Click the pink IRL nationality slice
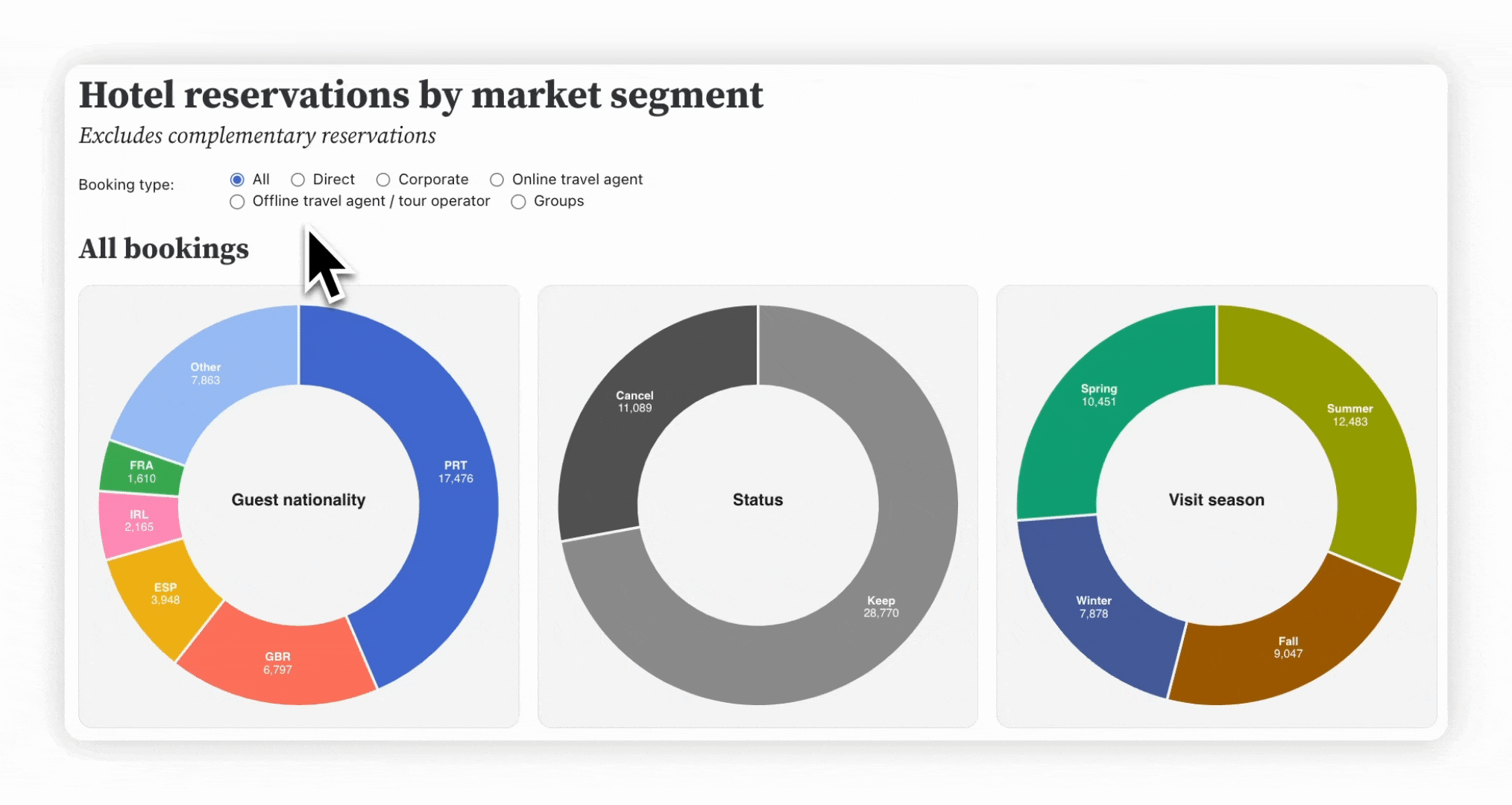The width and height of the screenshot is (1512, 805). [x=139, y=522]
